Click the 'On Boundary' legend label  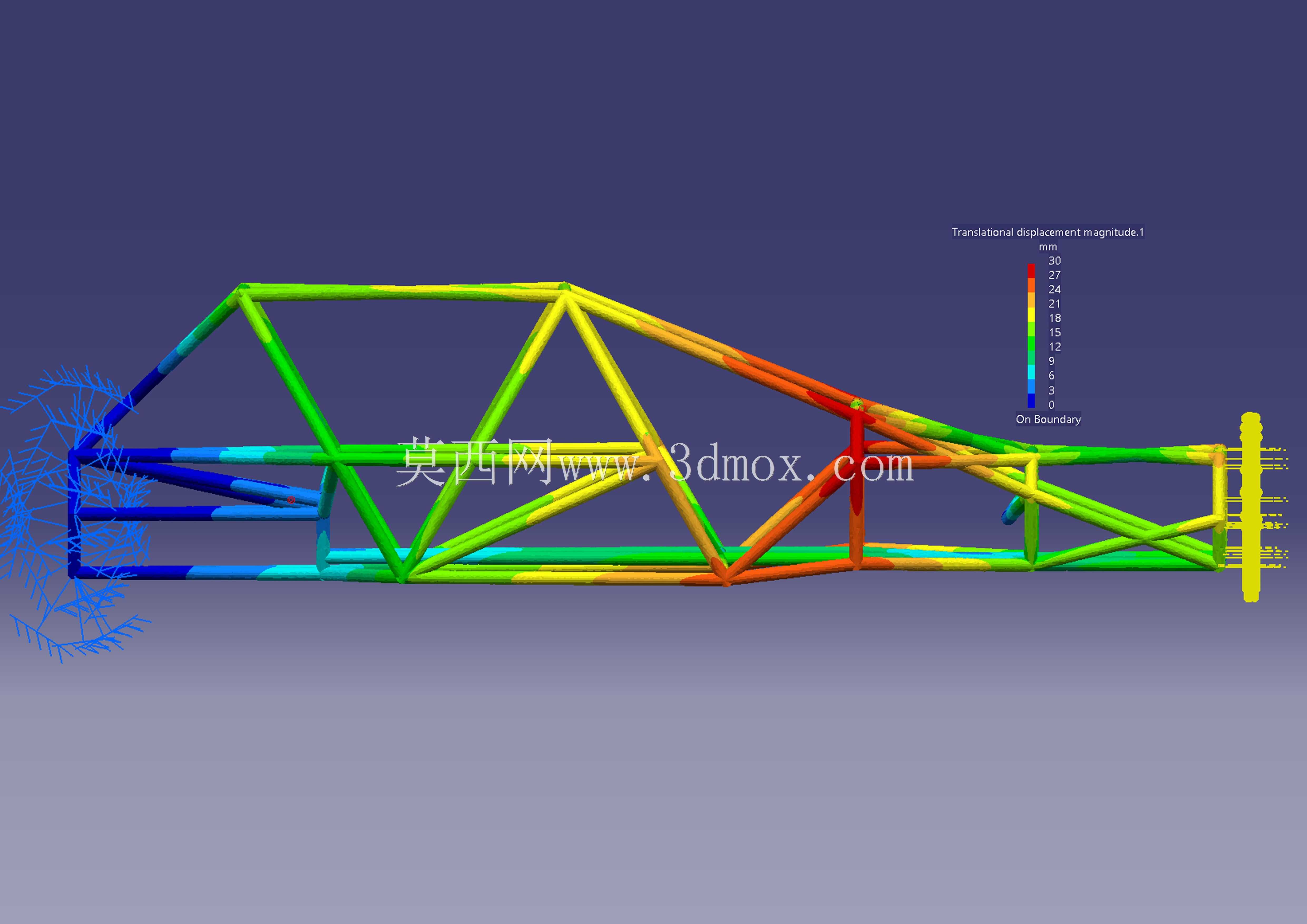pos(1048,419)
